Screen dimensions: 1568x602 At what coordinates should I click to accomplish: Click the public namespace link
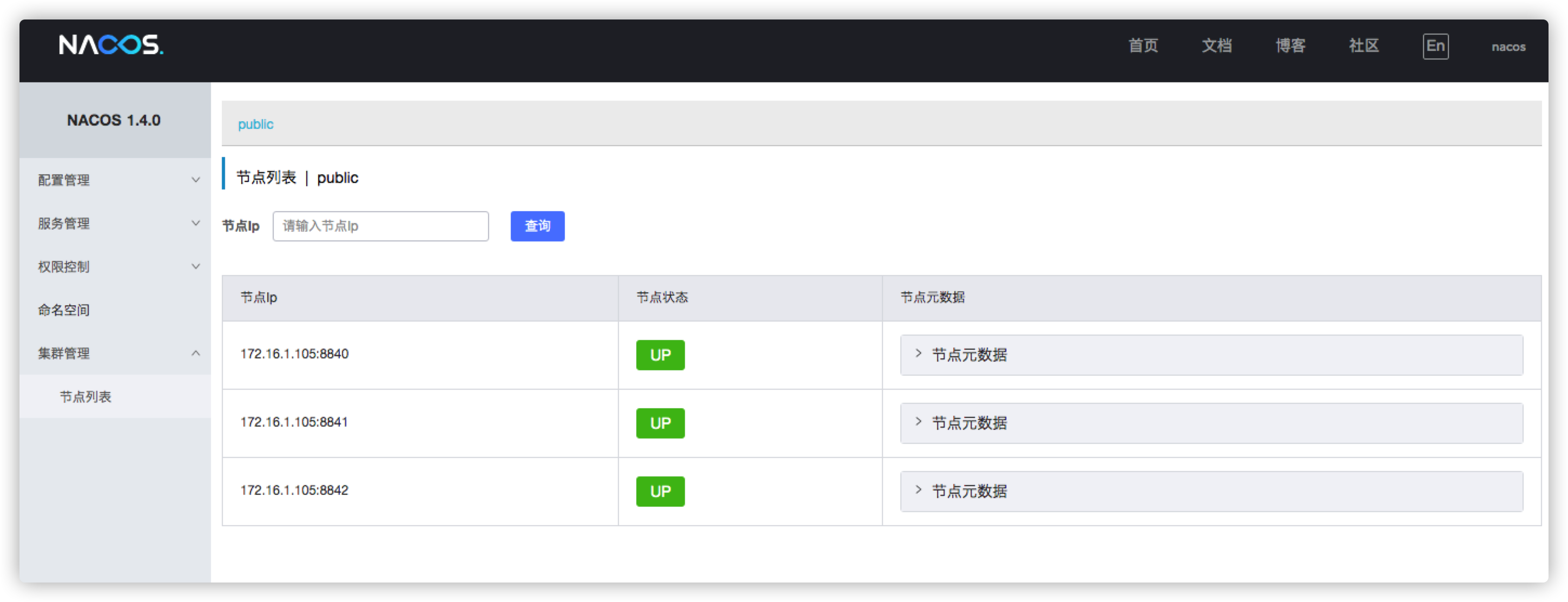point(255,125)
